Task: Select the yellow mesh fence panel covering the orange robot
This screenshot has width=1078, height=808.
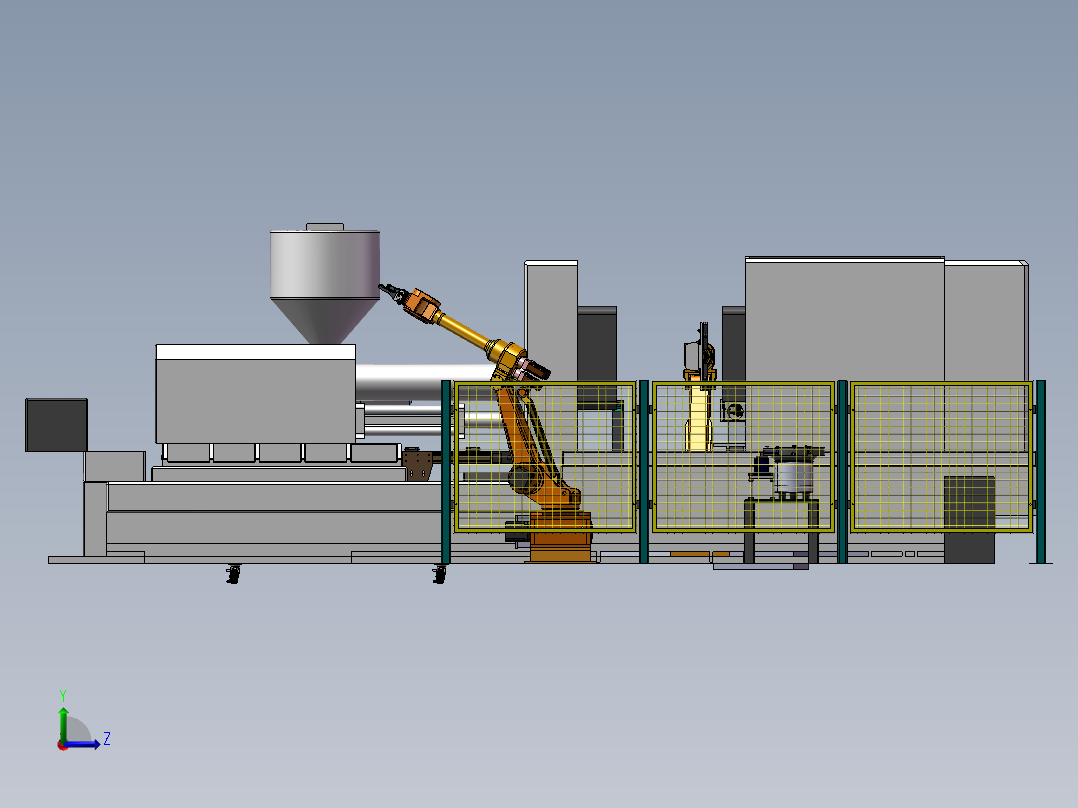Action: click(544, 457)
